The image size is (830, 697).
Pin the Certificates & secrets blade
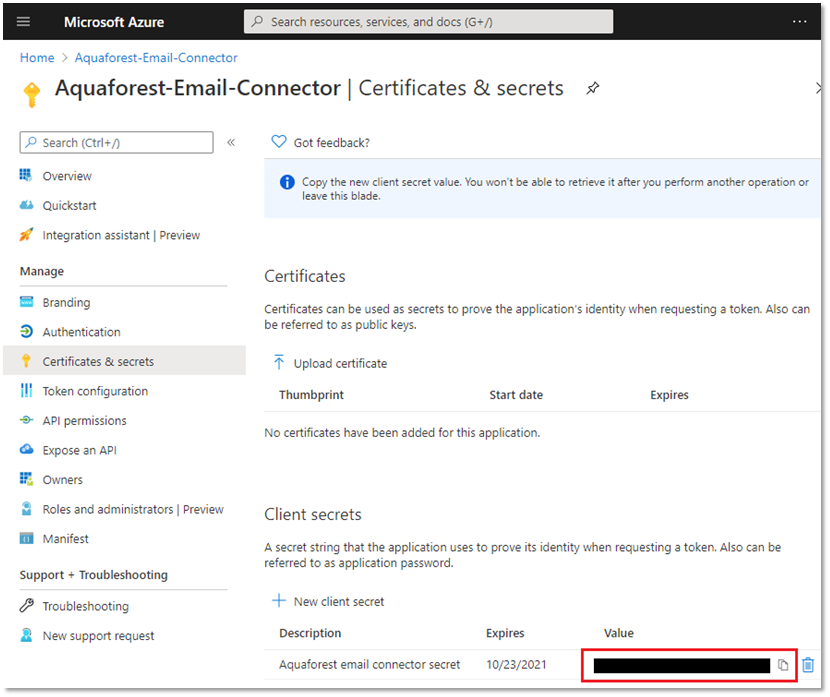click(592, 89)
